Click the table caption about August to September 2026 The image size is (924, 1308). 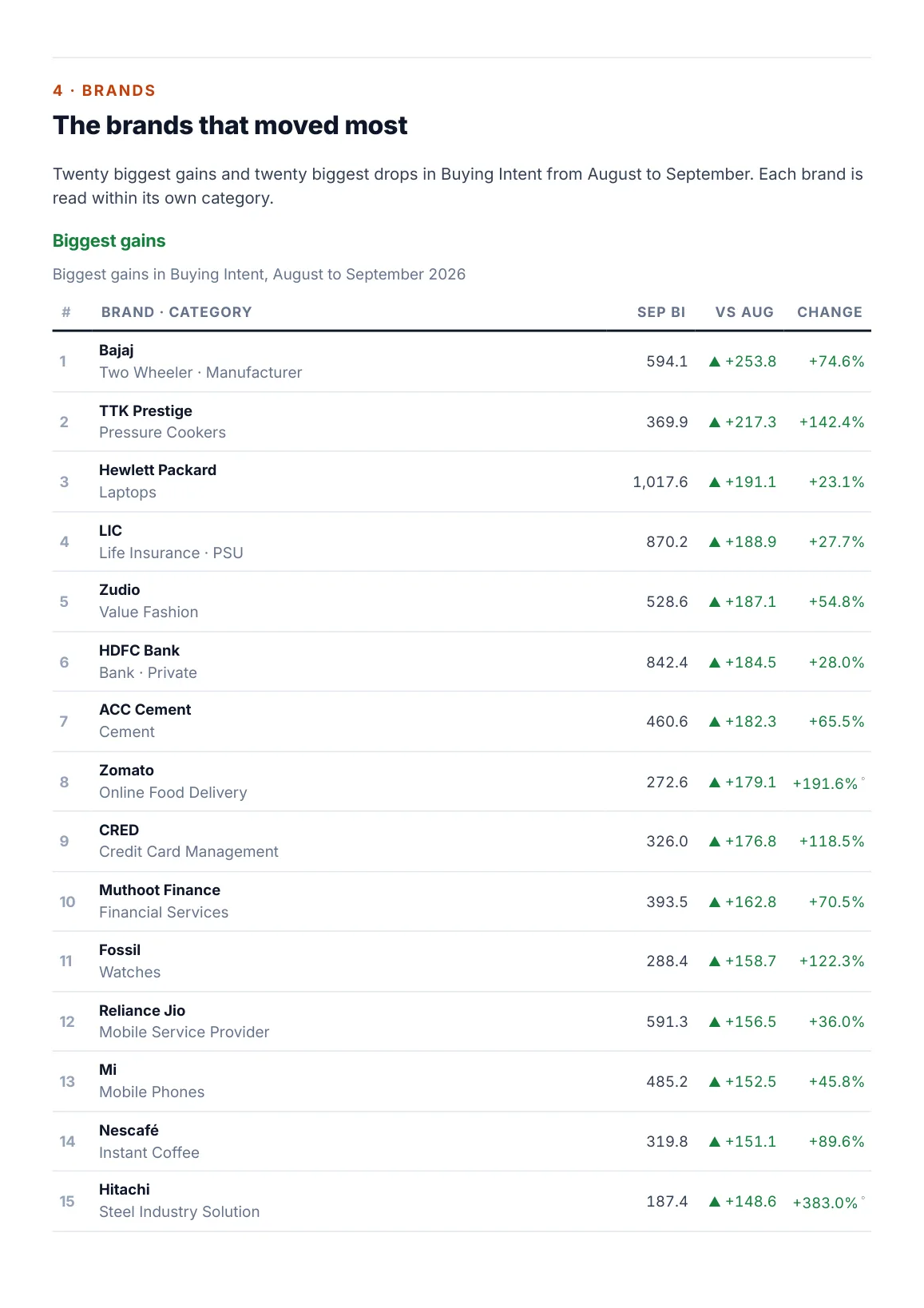[259, 275]
